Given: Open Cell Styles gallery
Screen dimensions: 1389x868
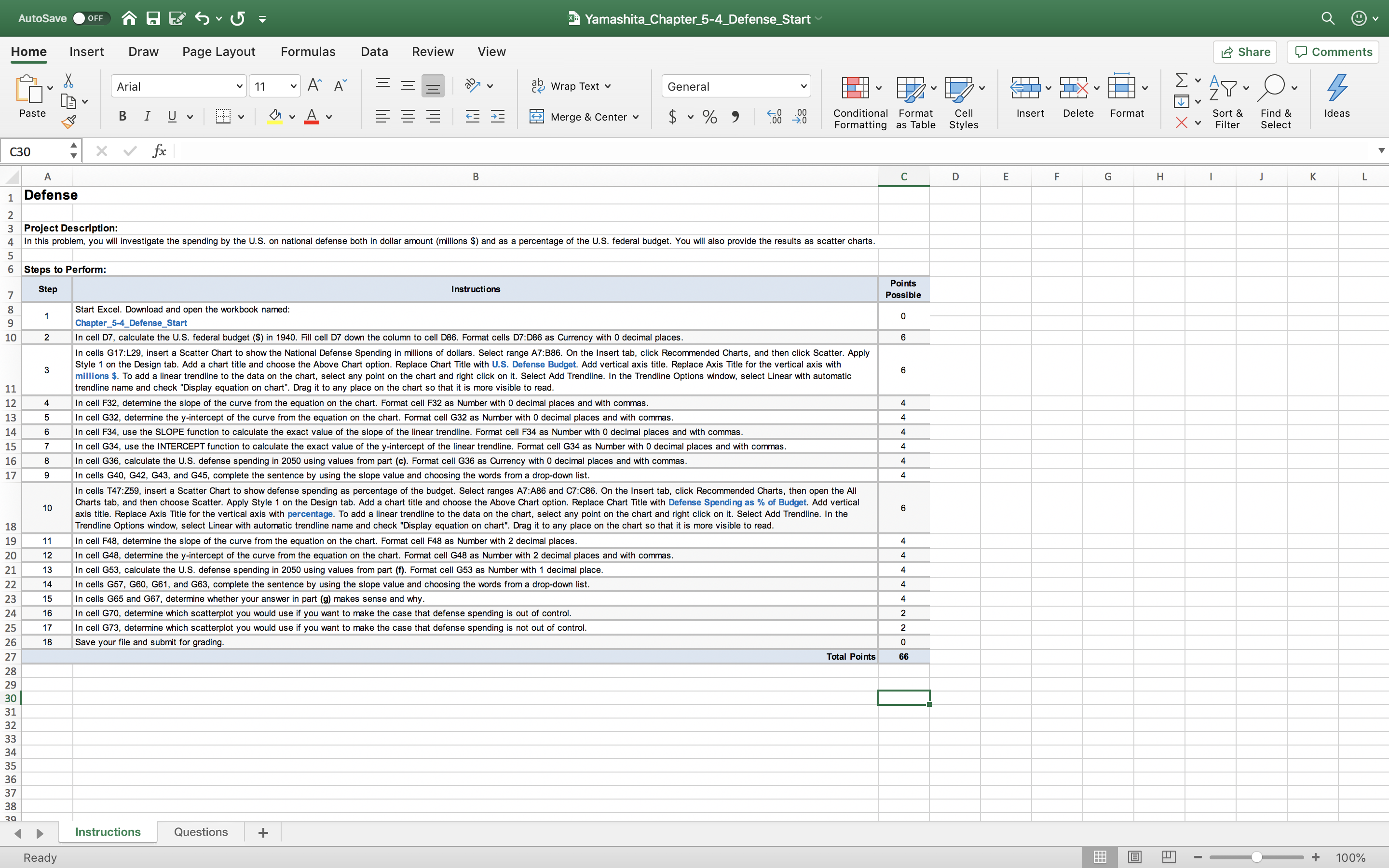Looking at the screenshot, I should click(964, 102).
